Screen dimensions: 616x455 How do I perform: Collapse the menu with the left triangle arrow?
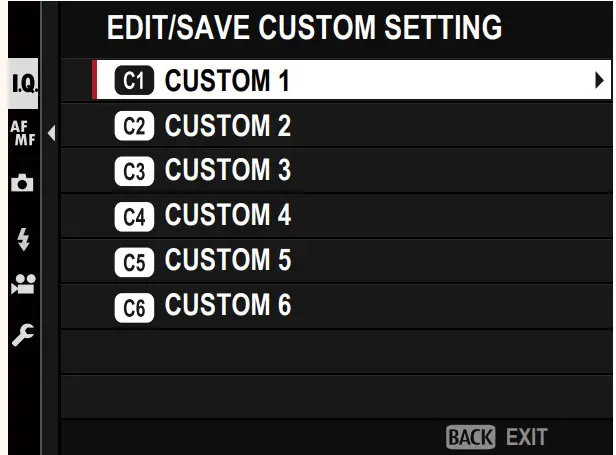click(x=51, y=132)
